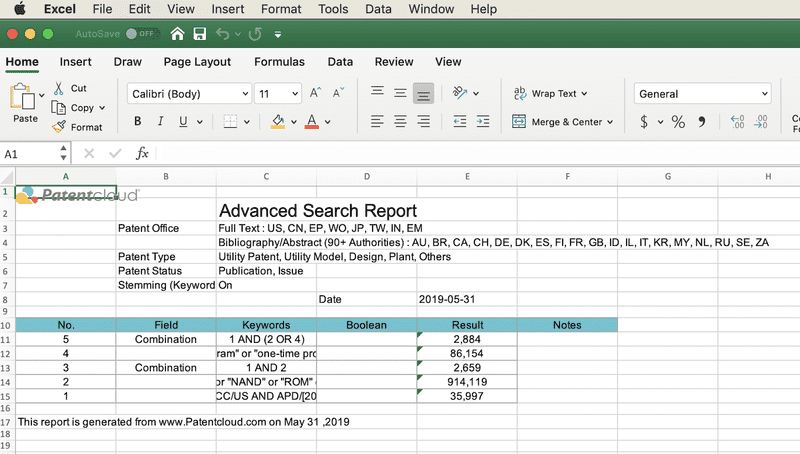The height and width of the screenshot is (454, 800).
Task: Open the Paste options dropdown arrow
Action: 42,95
